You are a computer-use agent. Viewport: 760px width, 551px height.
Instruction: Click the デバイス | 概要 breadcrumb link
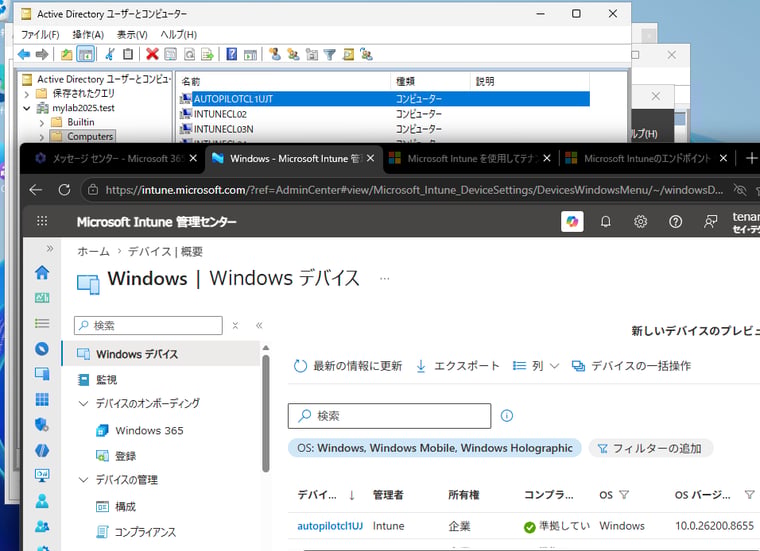165,252
